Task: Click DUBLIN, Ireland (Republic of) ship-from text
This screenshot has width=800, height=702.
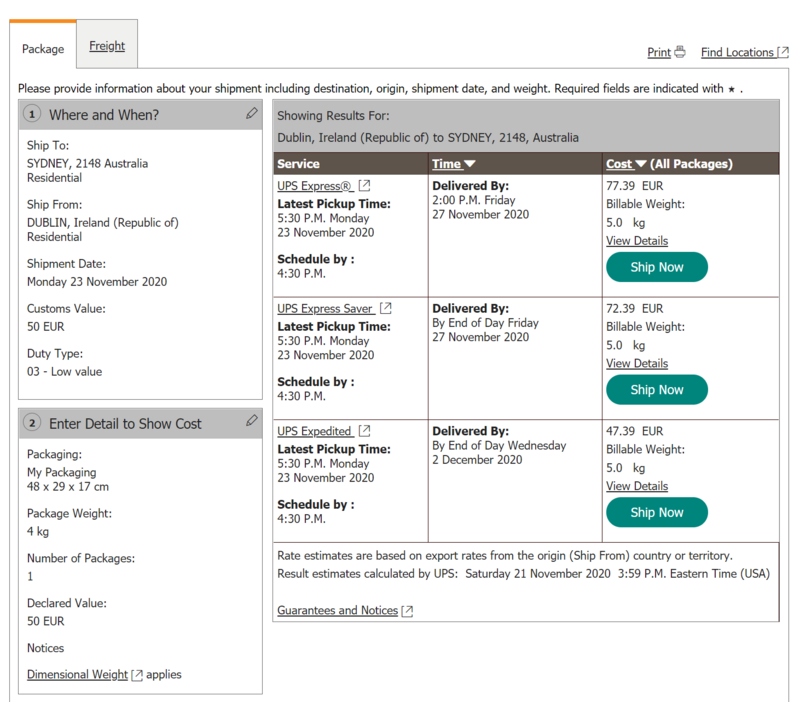Action: pos(103,223)
